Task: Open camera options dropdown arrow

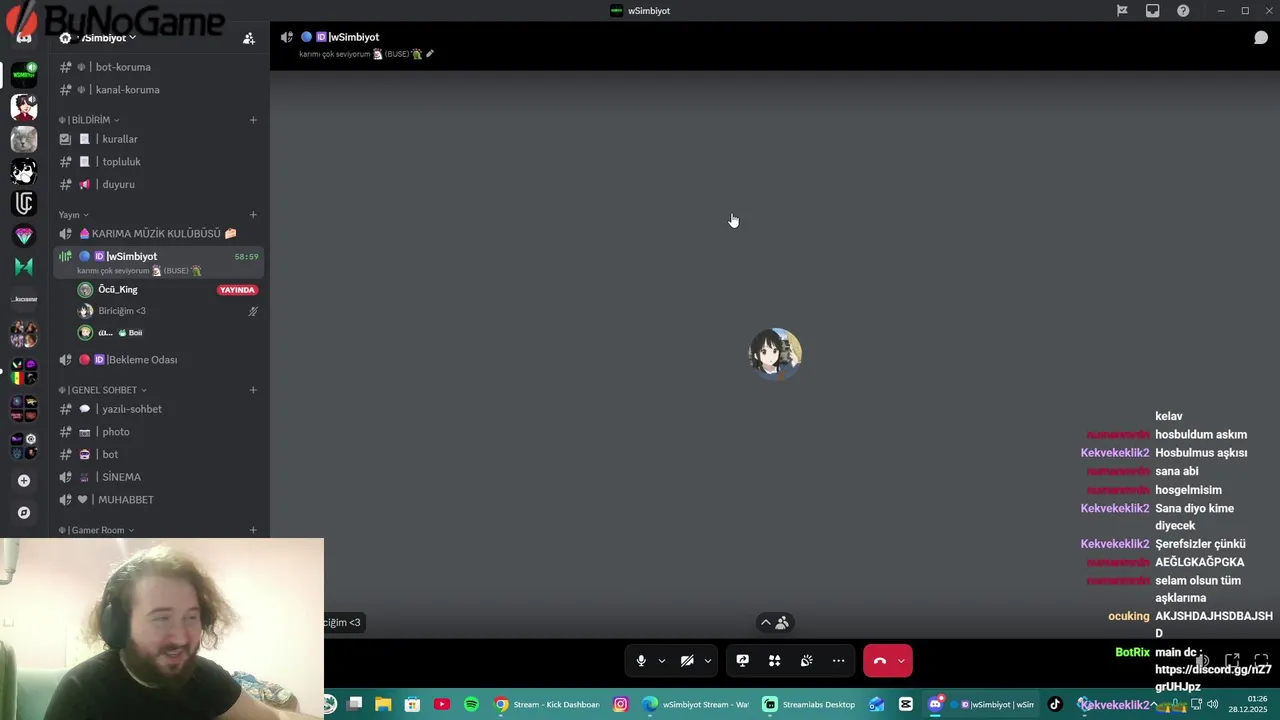Action: (x=708, y=661)
